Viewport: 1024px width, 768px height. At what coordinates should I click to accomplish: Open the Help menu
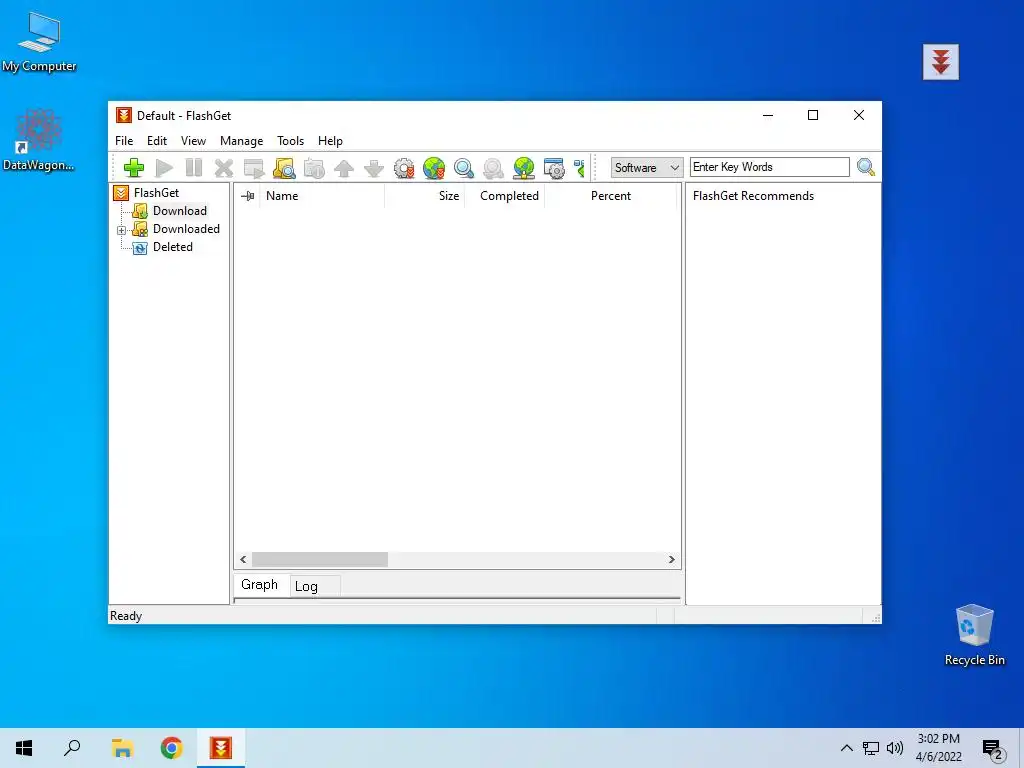330,141
